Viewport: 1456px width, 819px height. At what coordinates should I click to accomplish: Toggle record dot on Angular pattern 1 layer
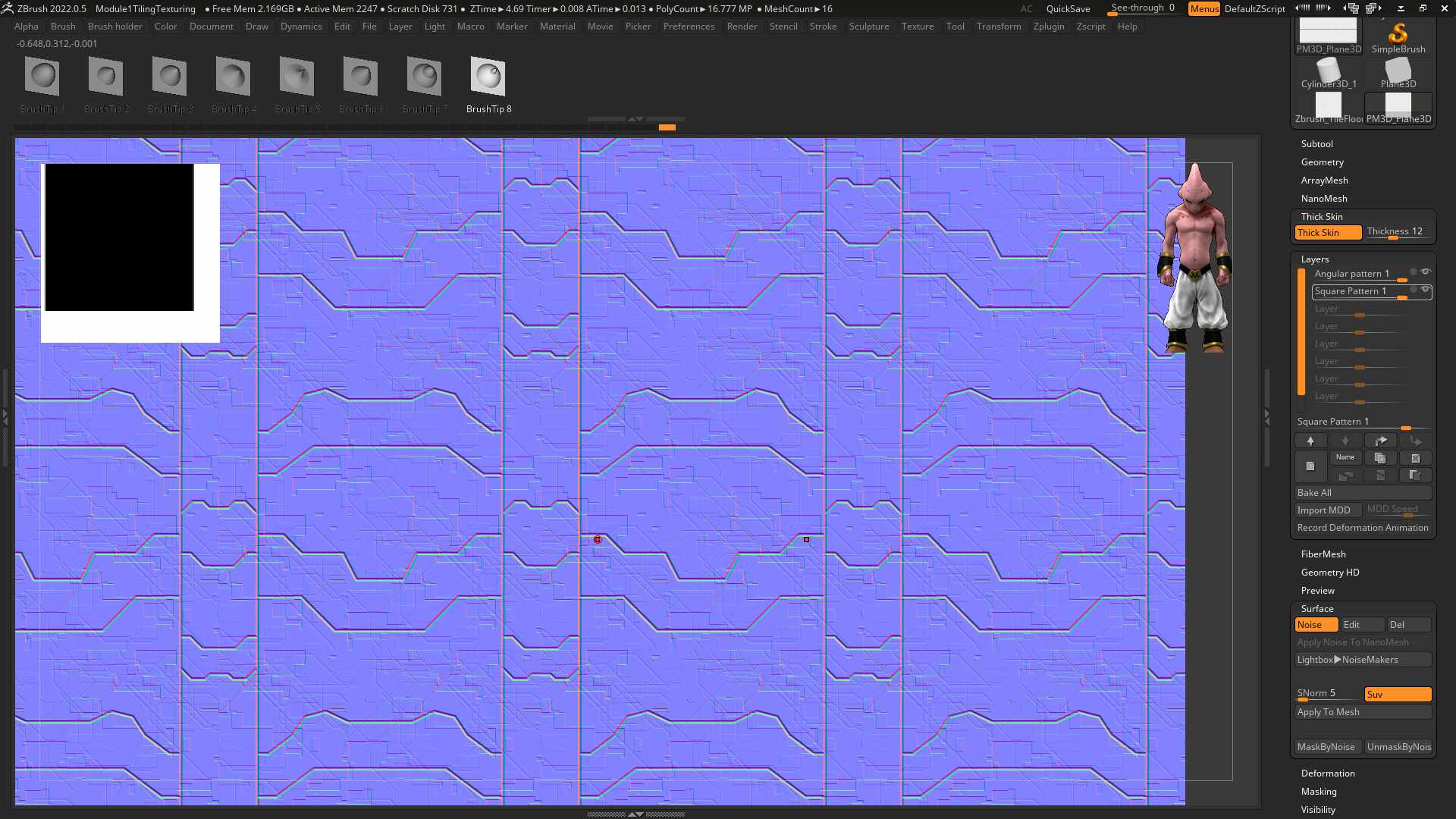(x=1414, y=271)
